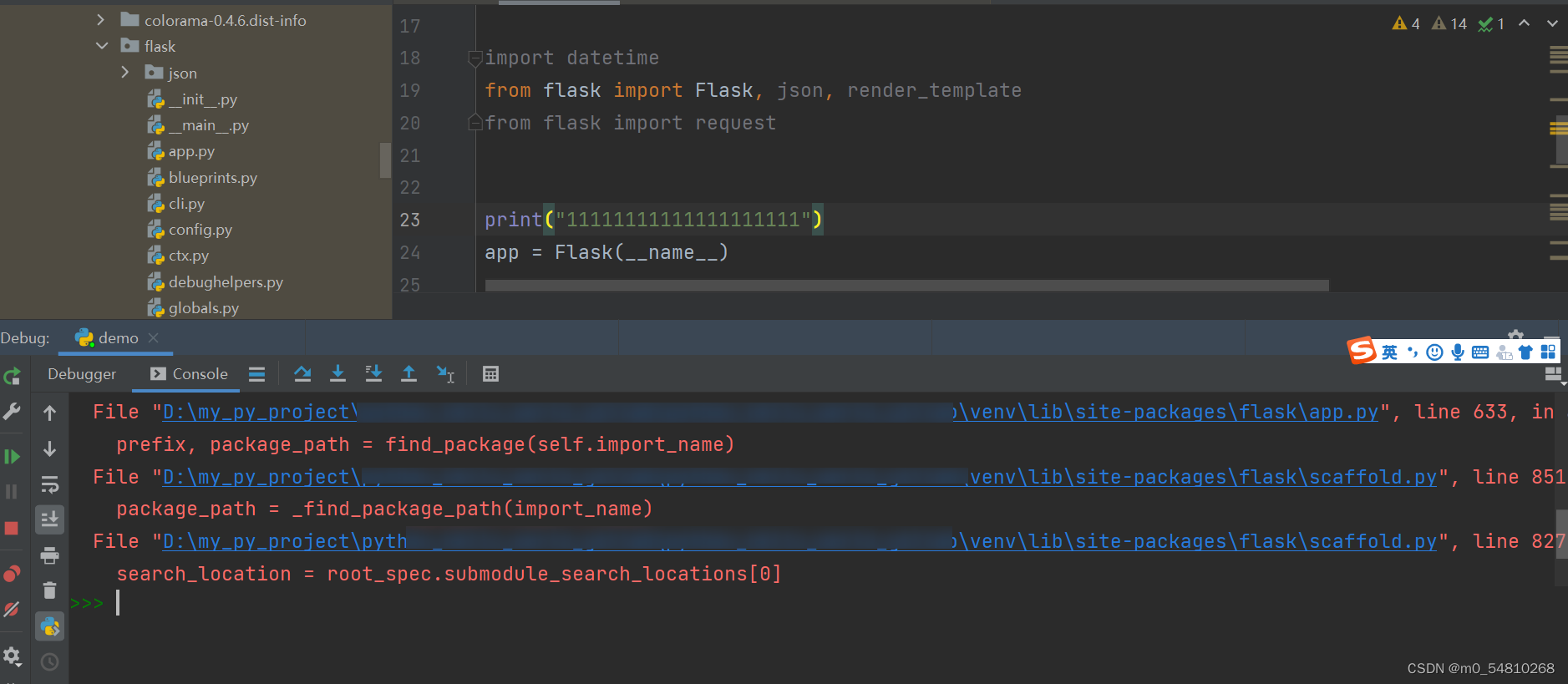Select cli.py file
Image resolution: width=1568 pixels, height=684 pixels.
(x=176, y=203)
